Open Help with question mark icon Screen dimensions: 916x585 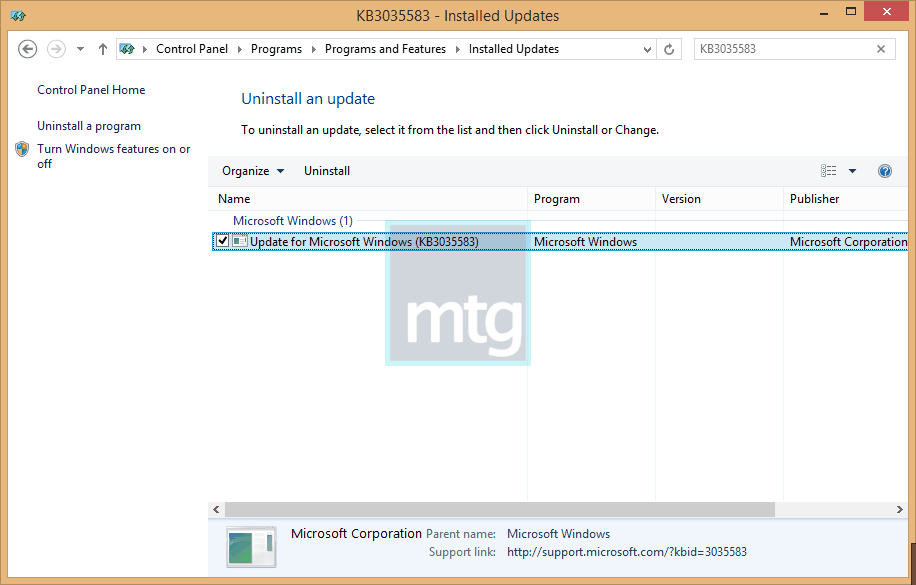coord(884,171)
